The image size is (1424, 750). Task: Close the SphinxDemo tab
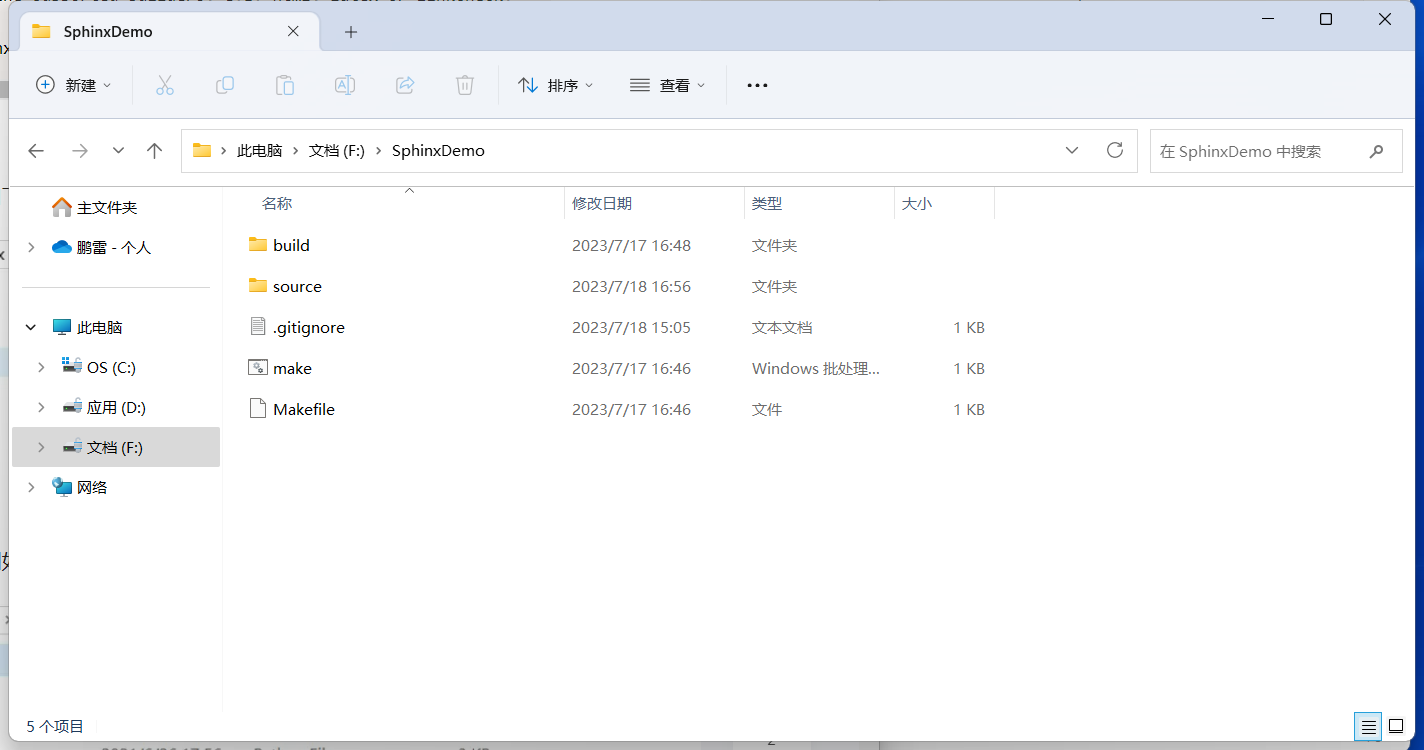coord(293,31)
